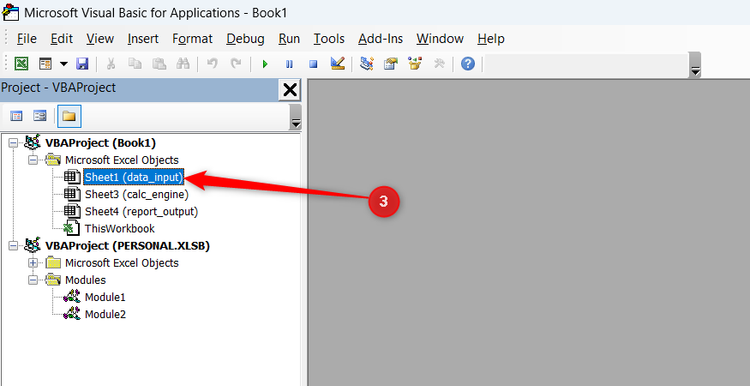Screen dimensions: 750x386
Task: Expand PERSONAL.XLSB's Microsoft Excel Objects folder
Action: 33,263
